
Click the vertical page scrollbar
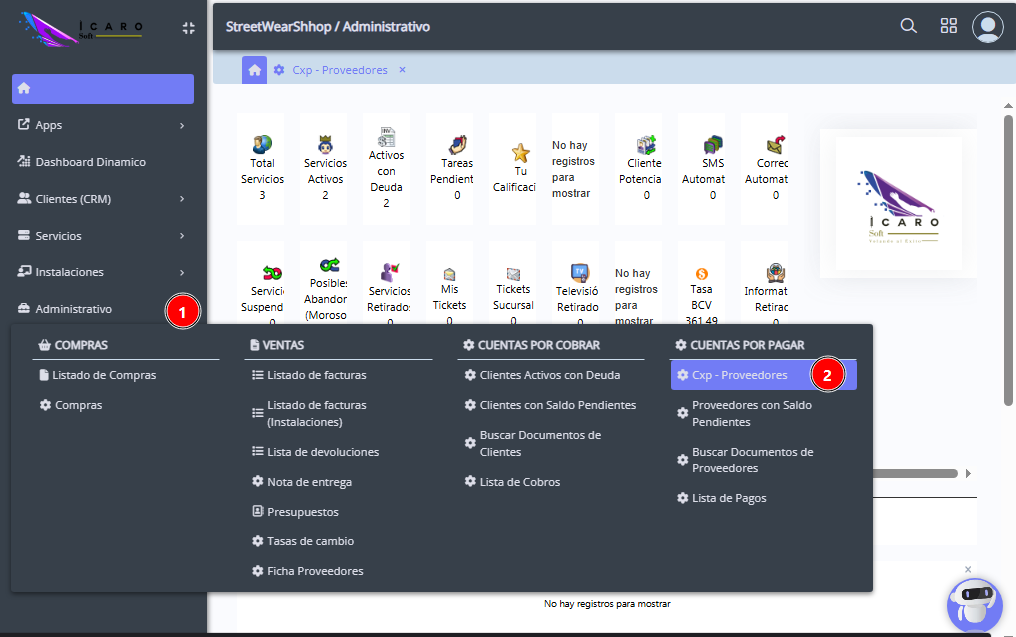tap(1008, 260)
